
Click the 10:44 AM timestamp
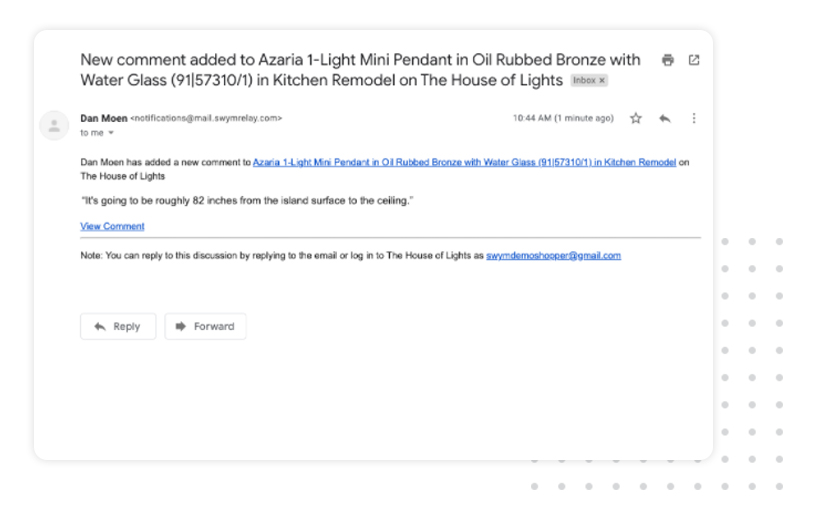click(x=563, y=118)
